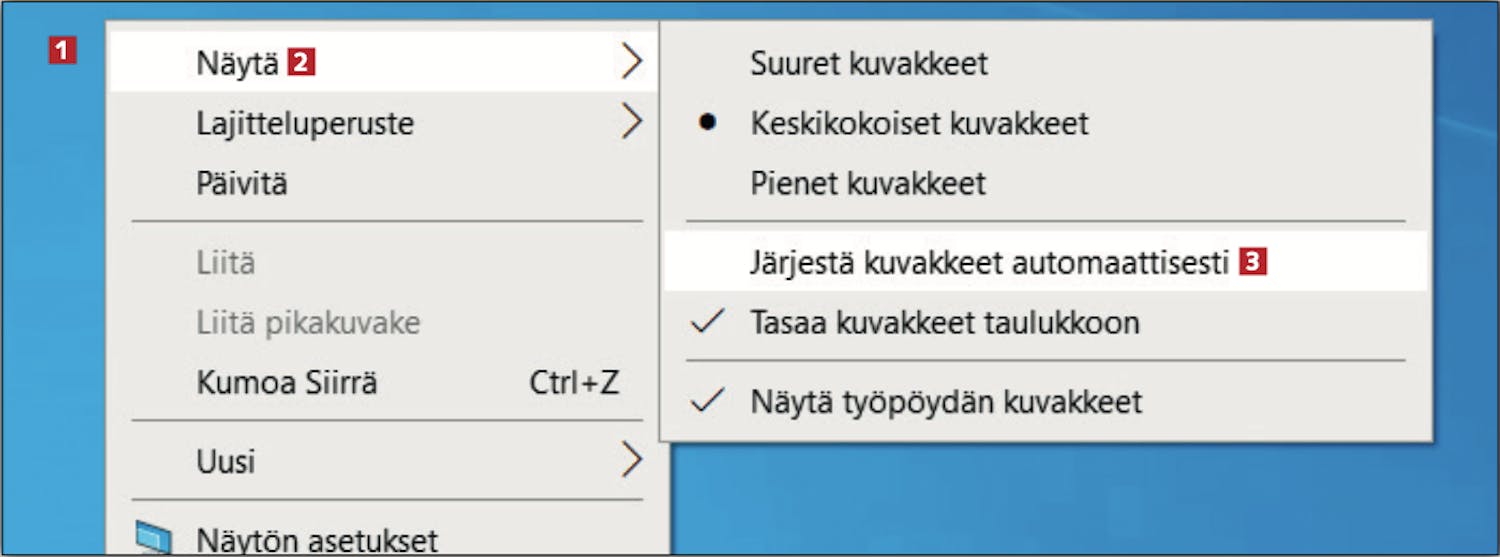The image size is (1500, 557).
Task: Open the Lajitteluperuste menu entry
Action: [305, 124]
